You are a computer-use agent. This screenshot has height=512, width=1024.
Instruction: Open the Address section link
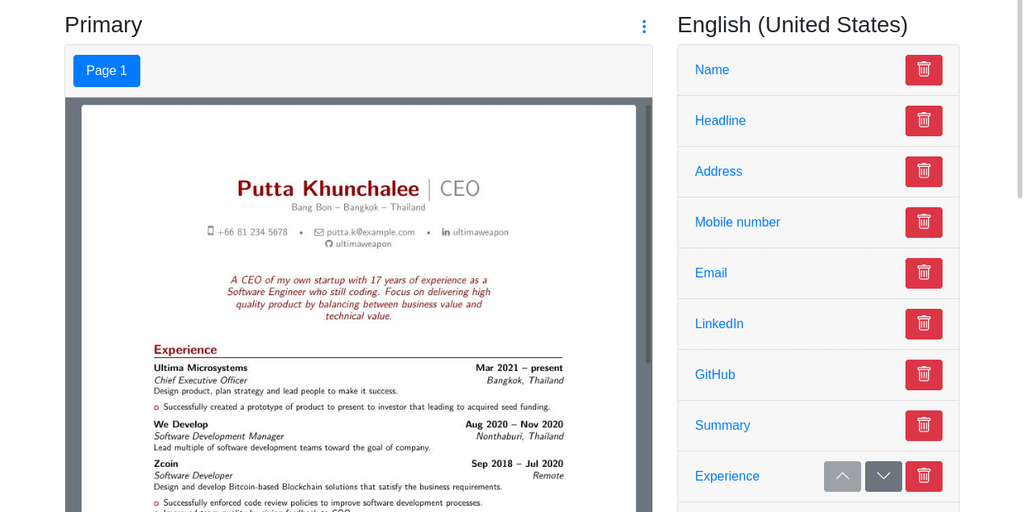718,172
